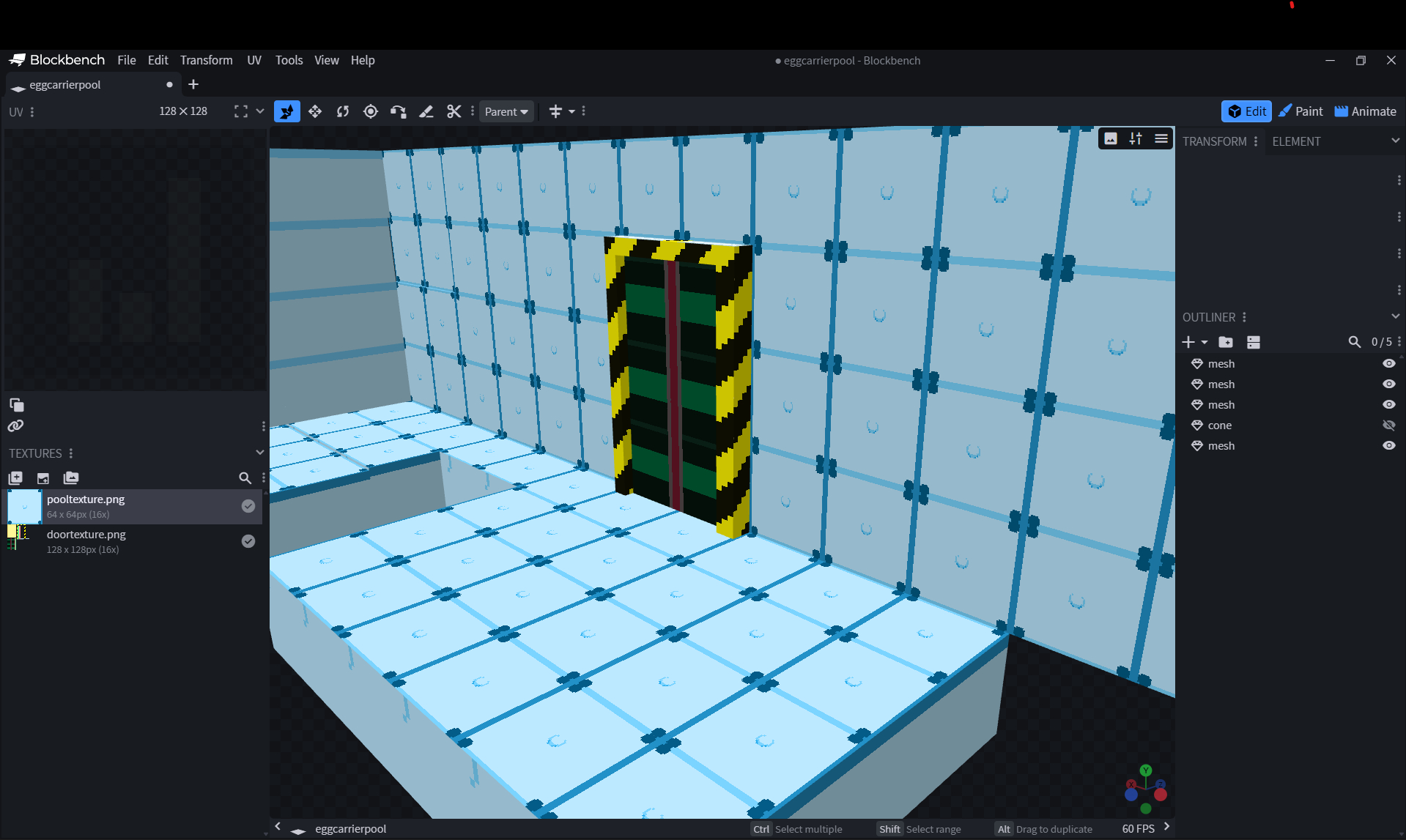1406x840 pixels.
Task: Select the Rotate tool
Action: (343, 111)
